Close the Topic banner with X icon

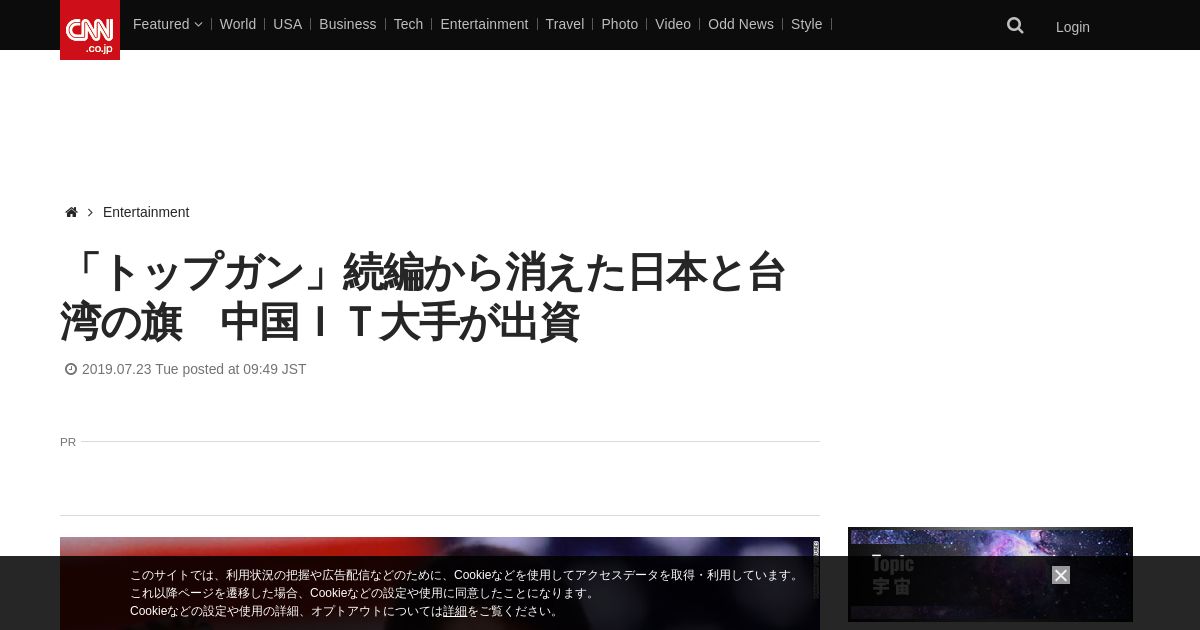click(1061, 575)
